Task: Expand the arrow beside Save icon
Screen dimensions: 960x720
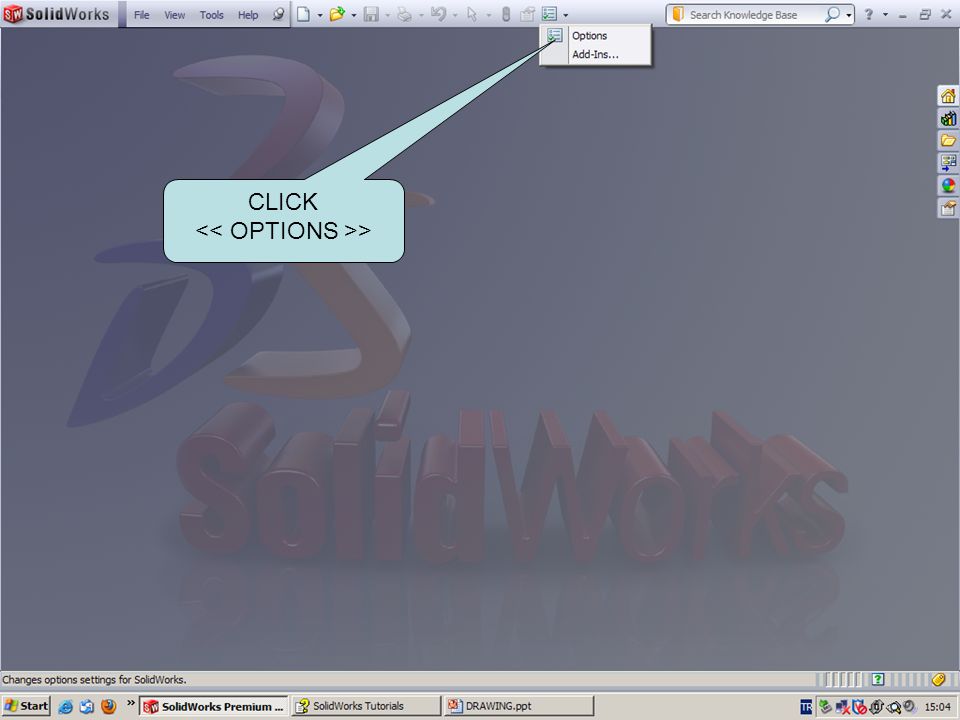Action: click(388, 15)
